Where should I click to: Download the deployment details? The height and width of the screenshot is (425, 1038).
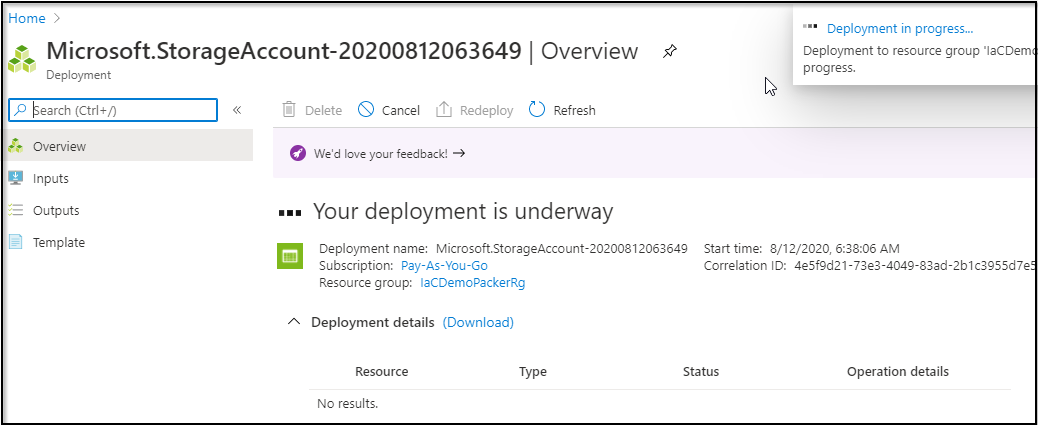(478, 322)
